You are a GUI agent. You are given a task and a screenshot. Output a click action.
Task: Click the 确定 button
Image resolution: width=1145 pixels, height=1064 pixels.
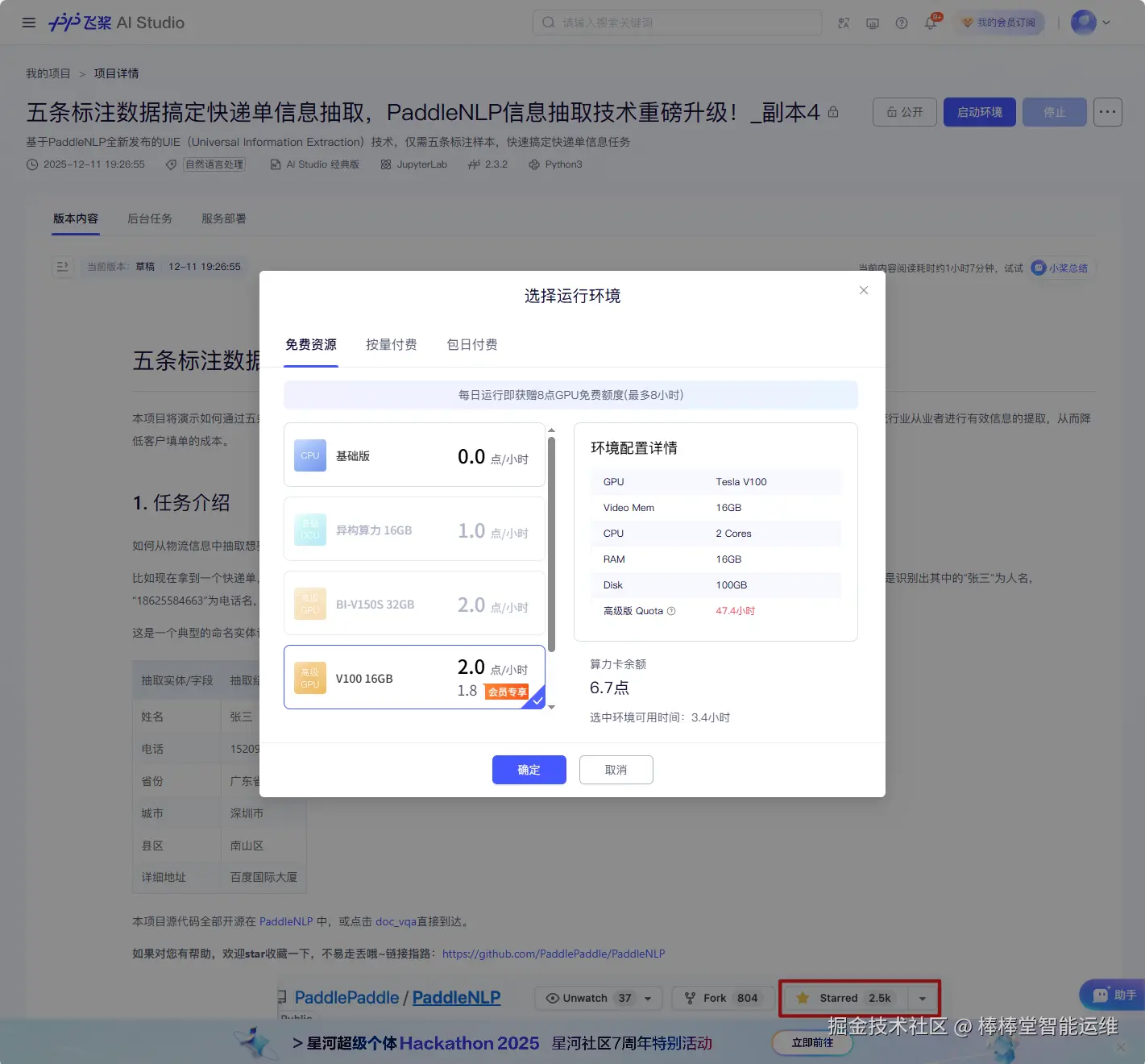(529, 770)
